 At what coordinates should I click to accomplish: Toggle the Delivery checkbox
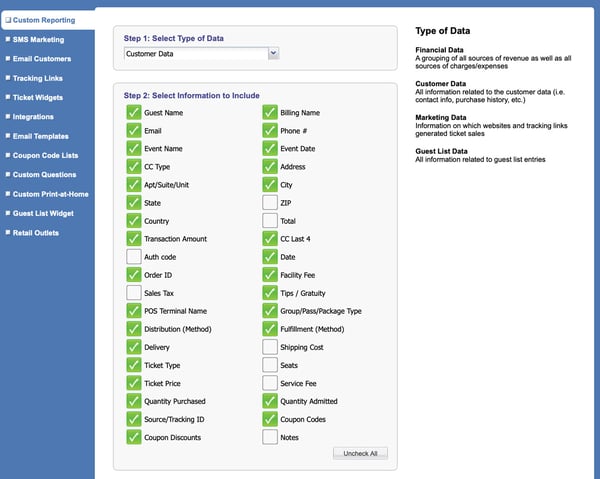pos(134,347)
